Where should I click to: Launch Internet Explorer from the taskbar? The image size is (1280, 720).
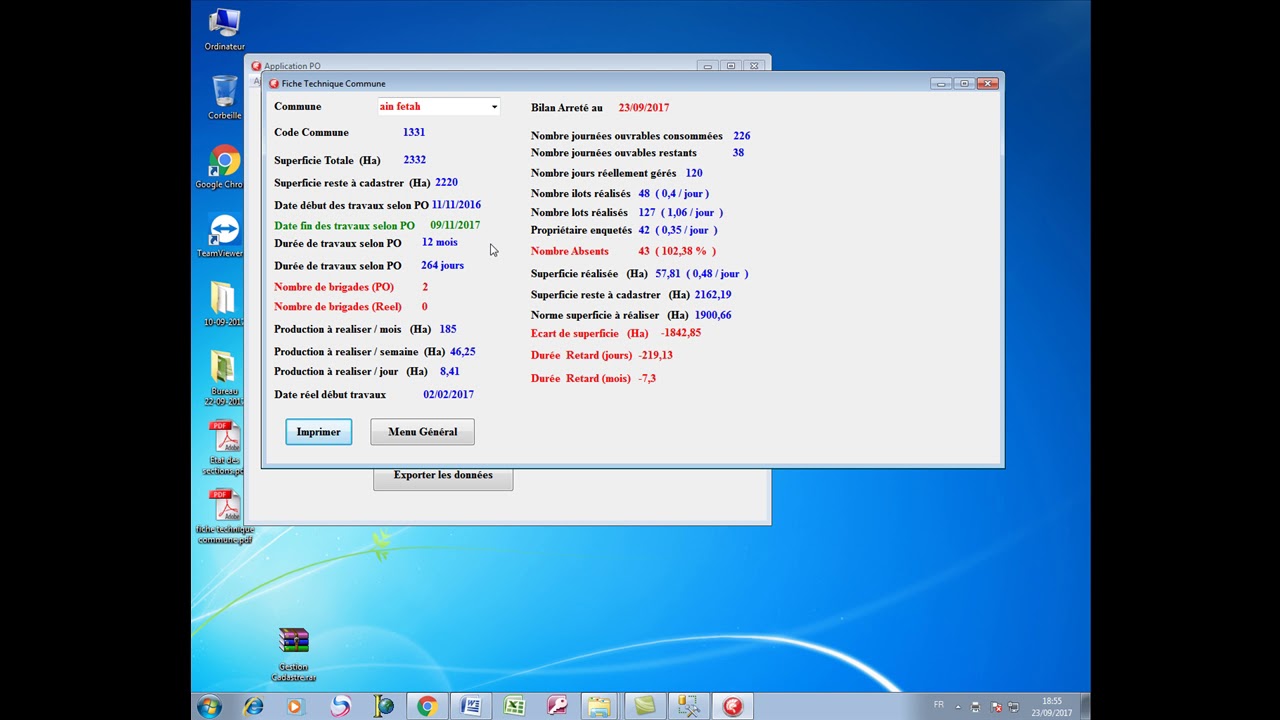(x=253, y=707)
